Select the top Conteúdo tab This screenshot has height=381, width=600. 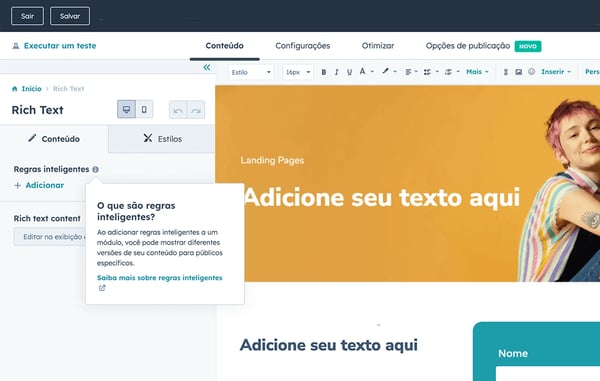pyautogui.click(x=225, y=46)
